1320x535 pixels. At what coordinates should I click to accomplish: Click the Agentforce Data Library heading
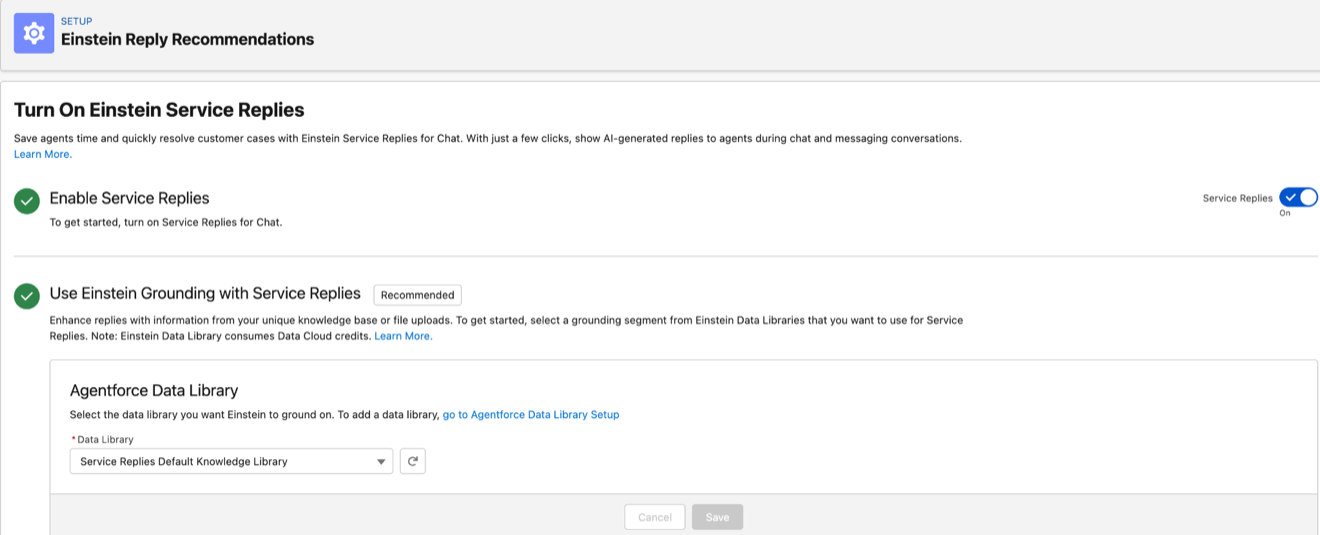(154, 390)
